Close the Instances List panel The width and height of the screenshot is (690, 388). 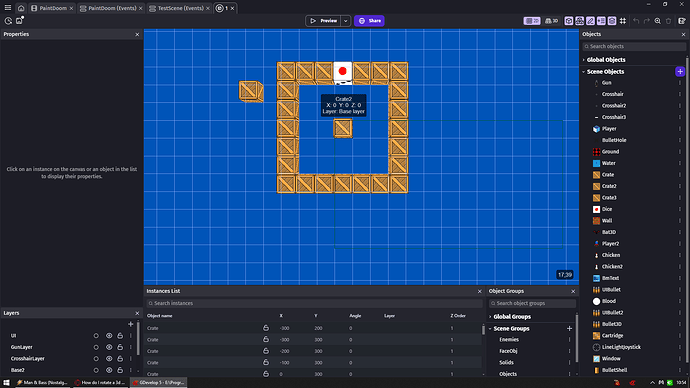click(x=480, y=291)
